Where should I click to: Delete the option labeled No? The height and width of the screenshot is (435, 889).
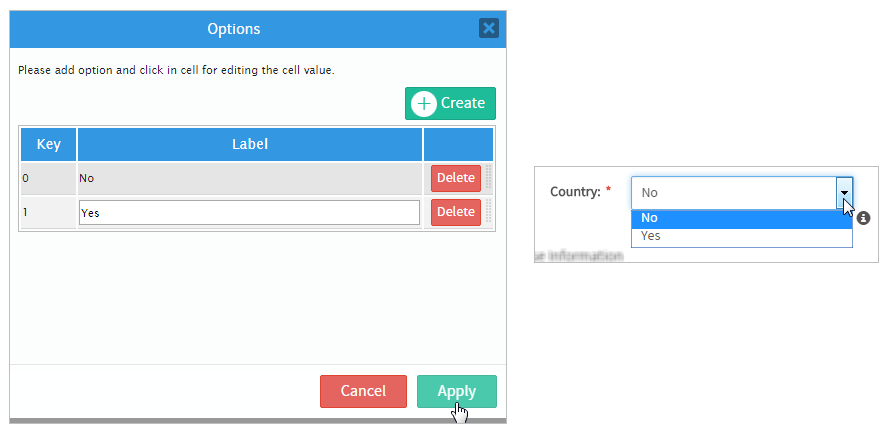pos(456,178)
